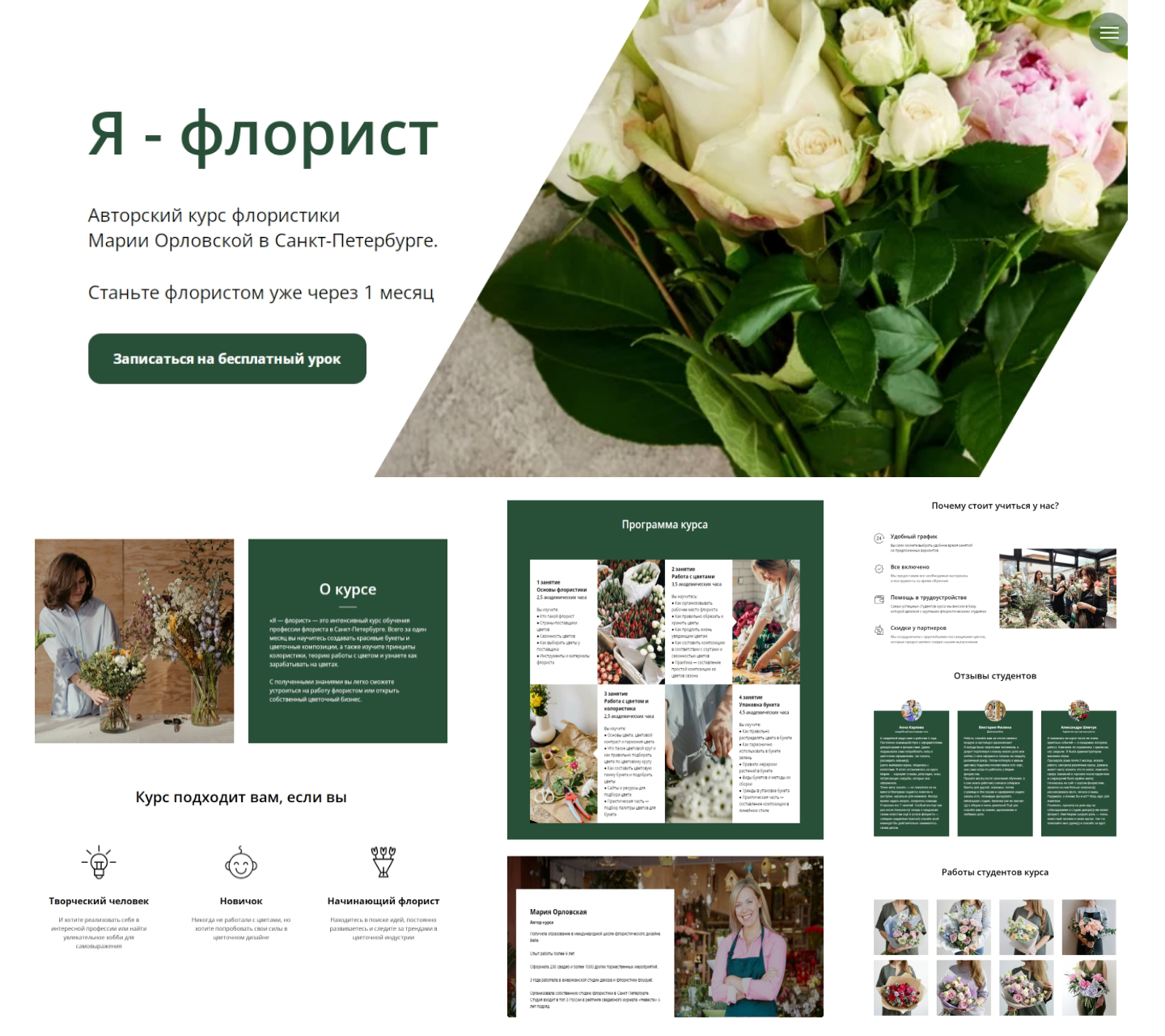This screenshot has height=1036, width=1165.
Task: Click the lightbulb 'Творческий человек' icon
Action: tap(99, 862)
